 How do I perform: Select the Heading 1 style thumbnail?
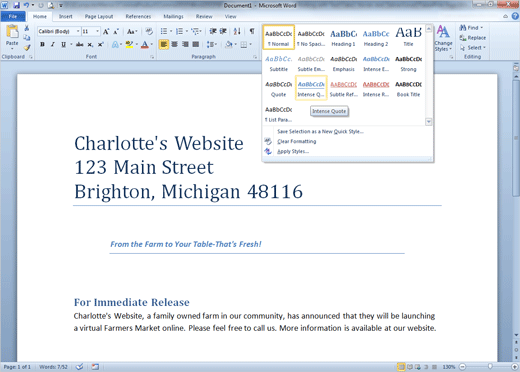point(343,38)
